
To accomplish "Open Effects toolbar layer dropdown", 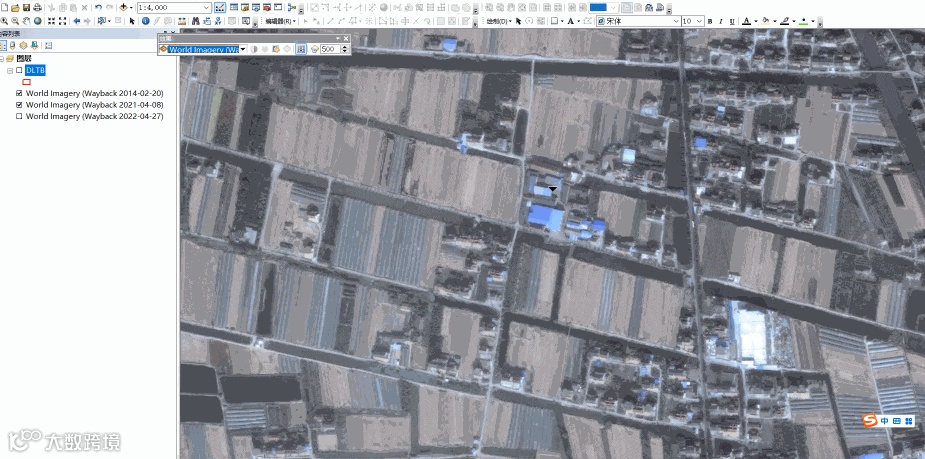I will click(x=242, y=49).
